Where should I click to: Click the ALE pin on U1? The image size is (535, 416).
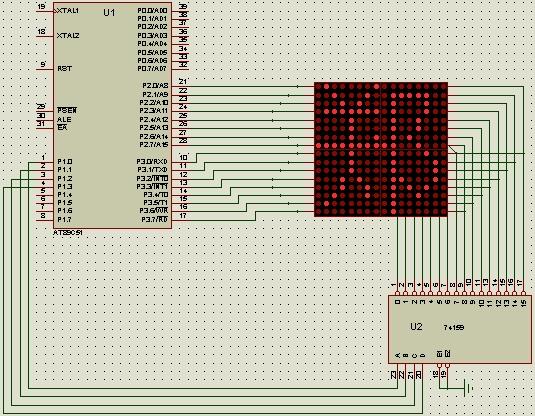coord(64,119)
